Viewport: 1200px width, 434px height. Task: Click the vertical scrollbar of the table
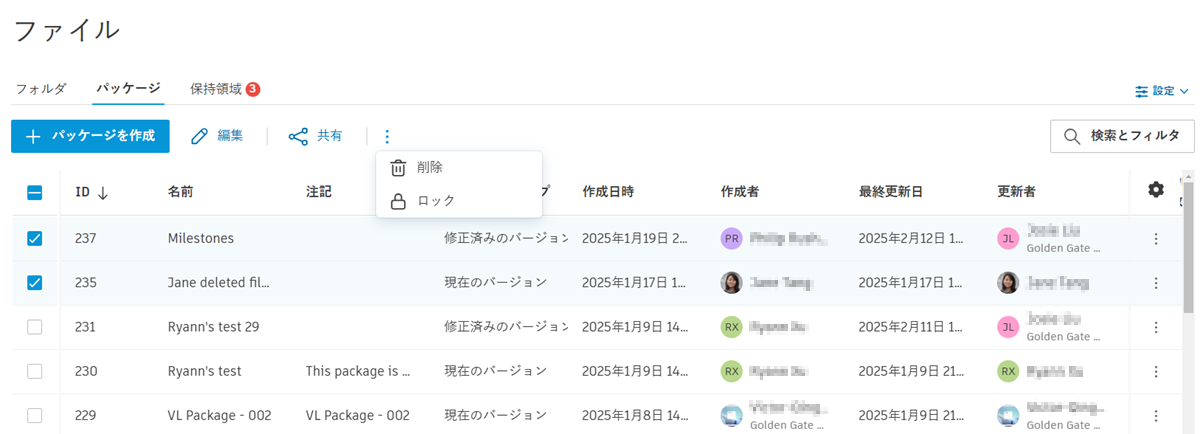point(1189,260)
